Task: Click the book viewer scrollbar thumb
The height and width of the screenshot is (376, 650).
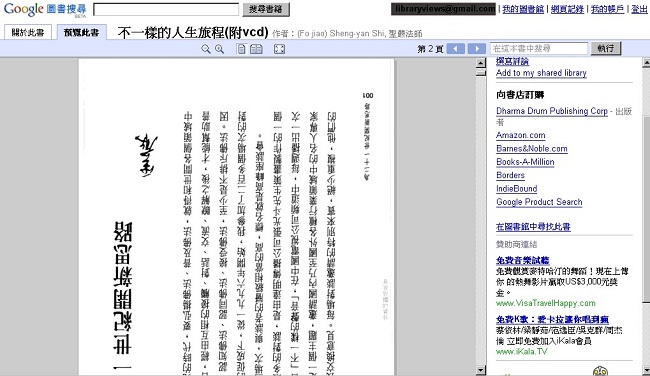Action: point(480,73)
